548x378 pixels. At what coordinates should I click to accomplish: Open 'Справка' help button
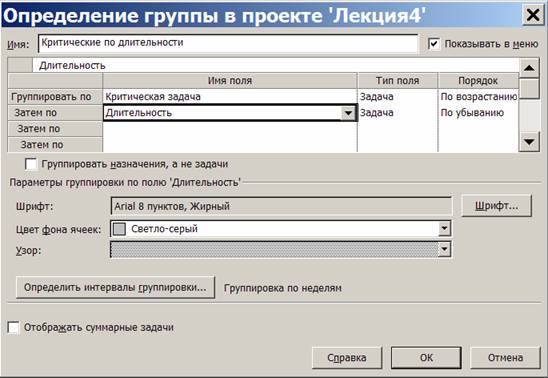point(347,358)
